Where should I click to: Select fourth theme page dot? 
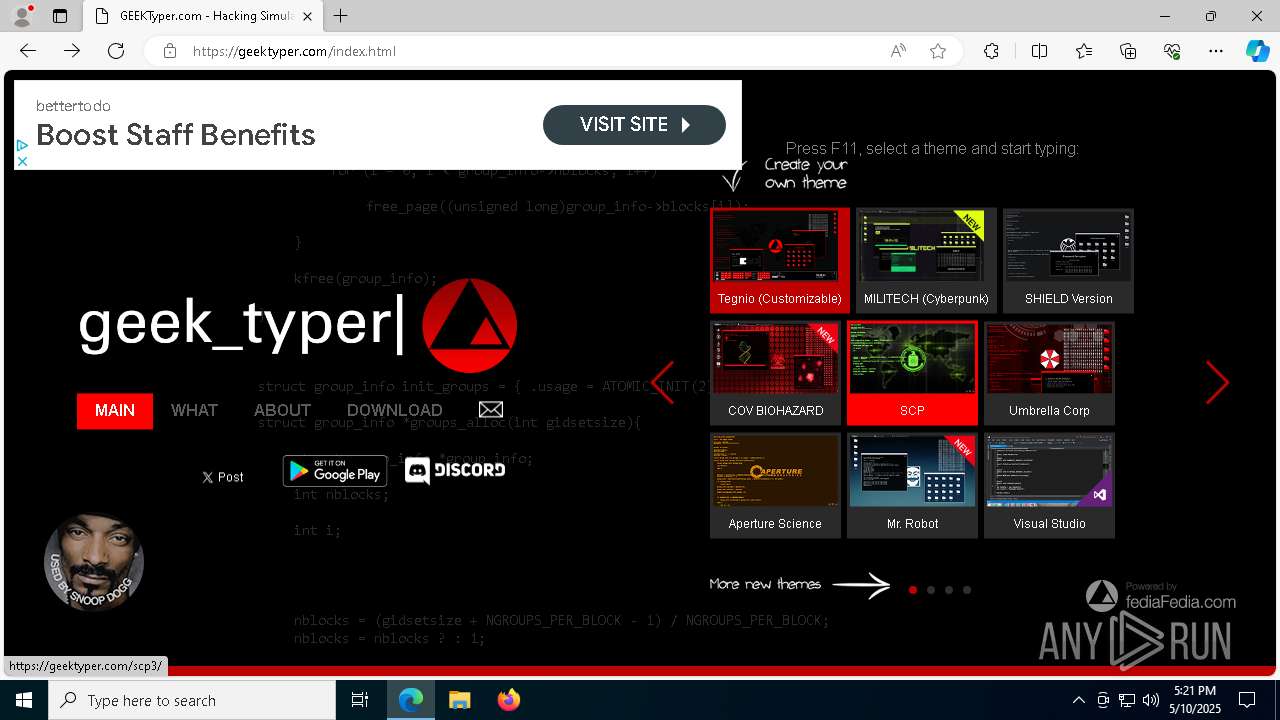click(967, 590)
